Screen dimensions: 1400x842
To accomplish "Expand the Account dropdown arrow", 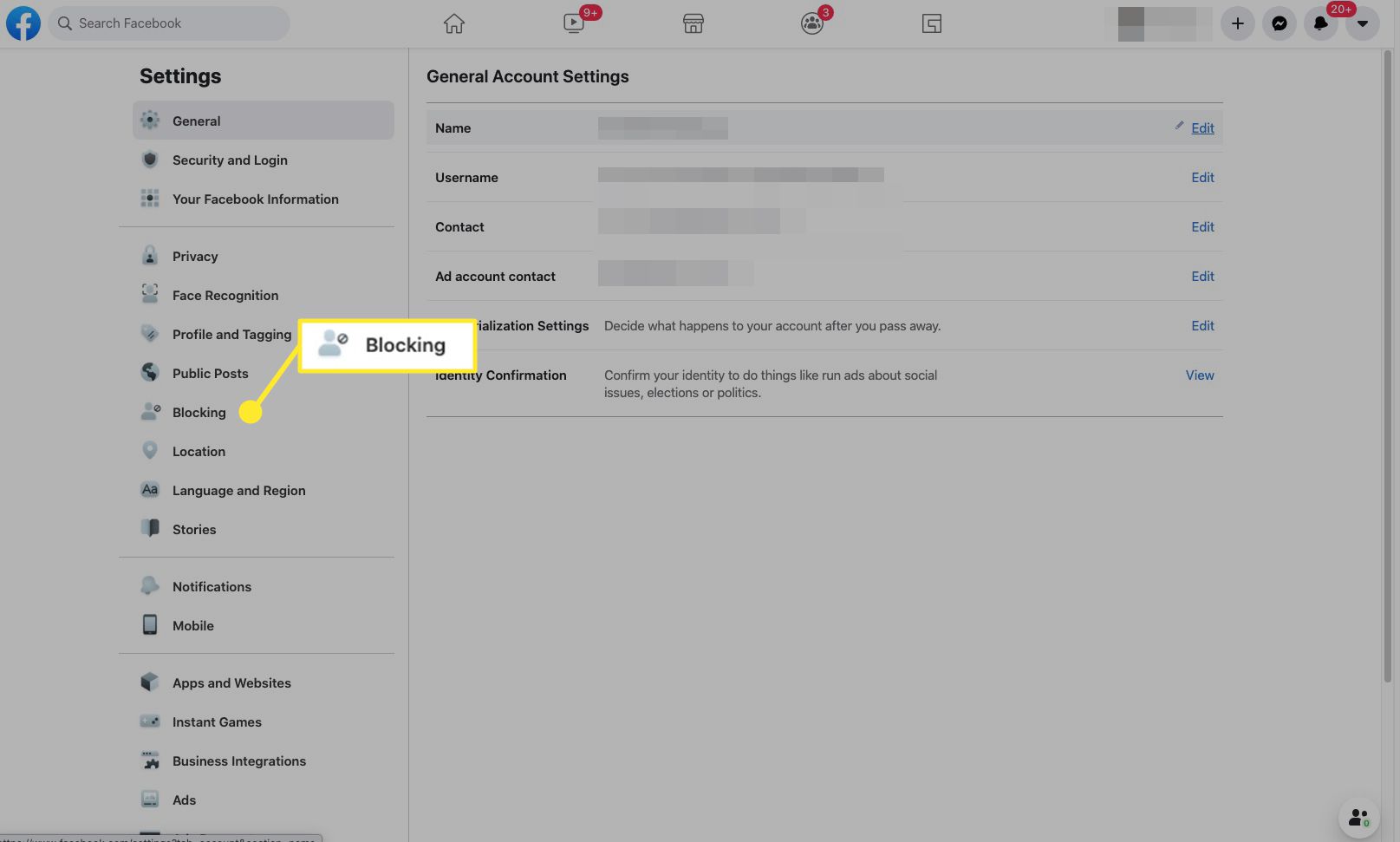I will click(x=1363, y=23).
